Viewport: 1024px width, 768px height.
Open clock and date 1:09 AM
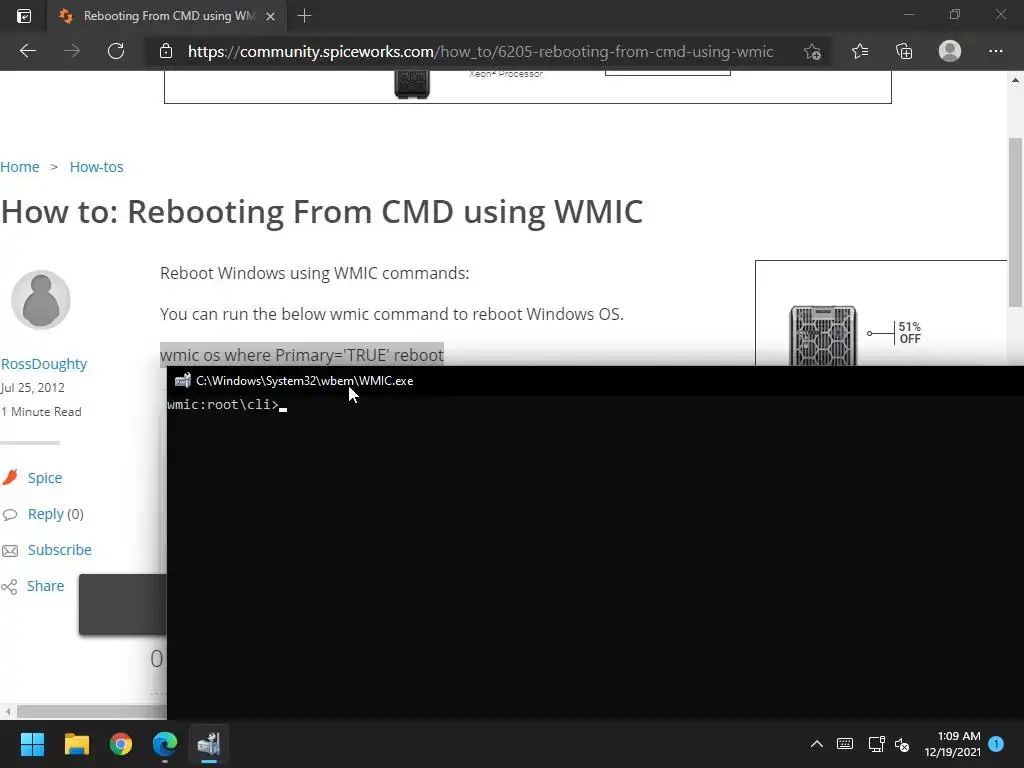coord(952,744)
